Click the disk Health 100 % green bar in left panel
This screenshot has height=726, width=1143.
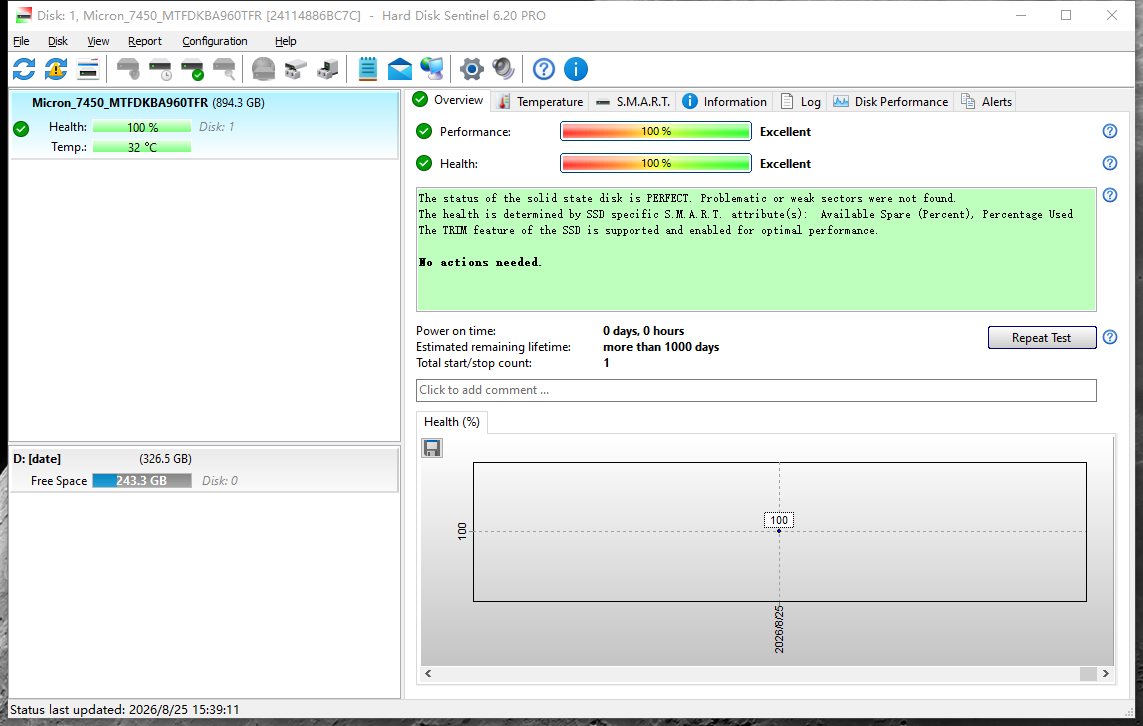142,127
